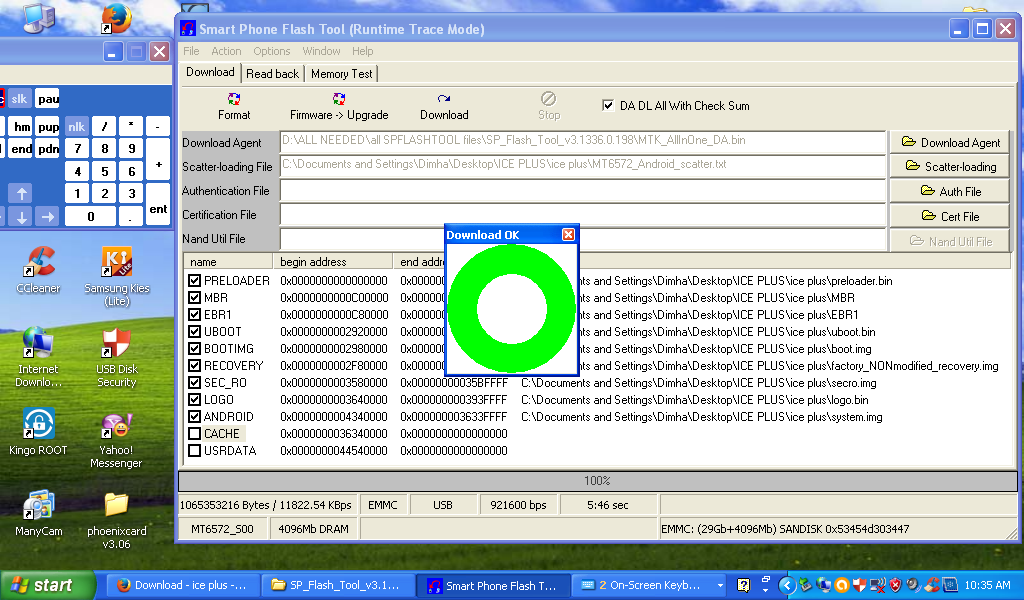Click the Safely Remove Hardware tray icon
This screenshot has height=600, width=1024.
coord(806,585)
